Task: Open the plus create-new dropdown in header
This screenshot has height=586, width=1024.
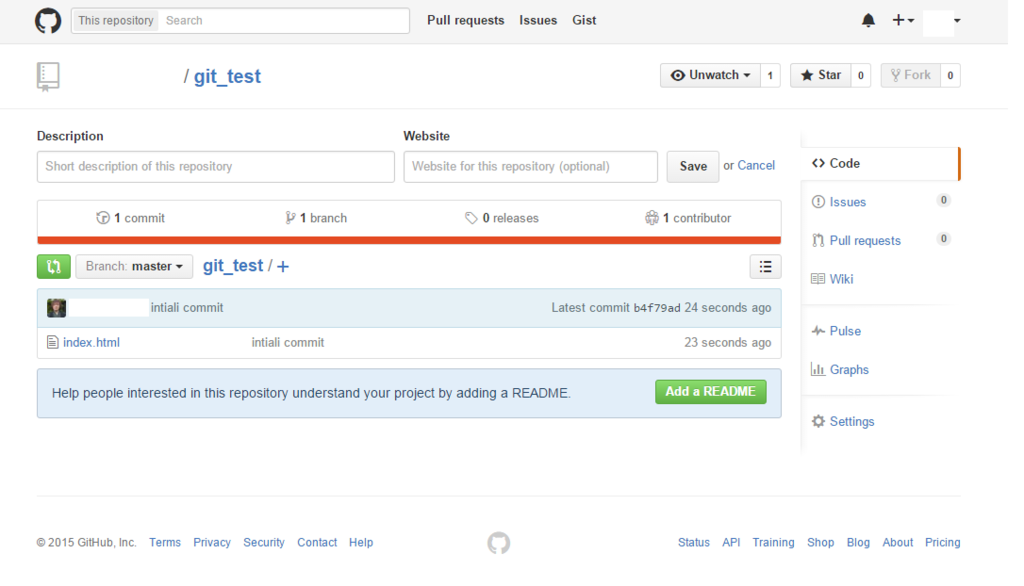Action: [x=903, y=20]
